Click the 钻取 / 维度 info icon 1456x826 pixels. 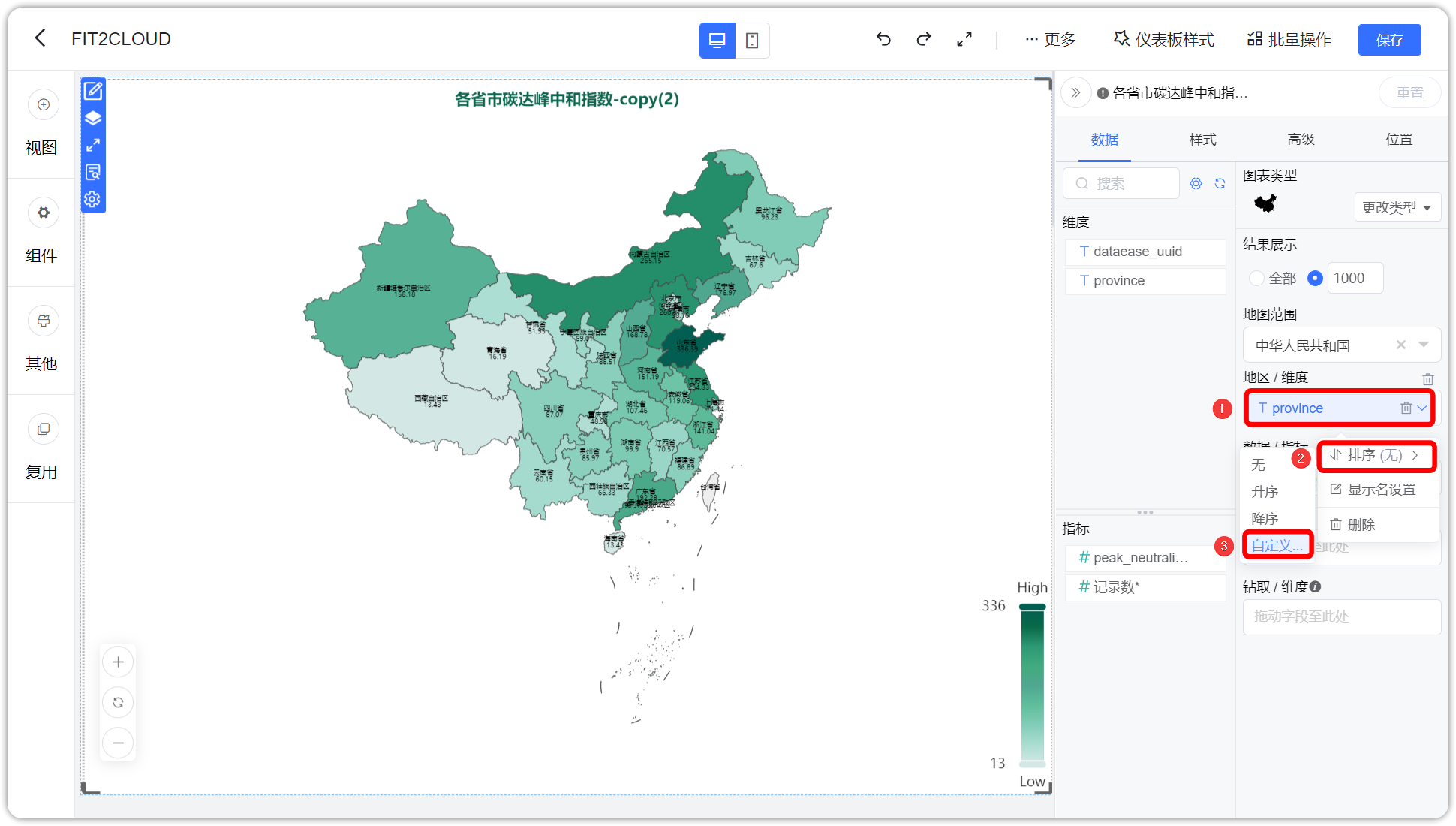[1316, 586]
